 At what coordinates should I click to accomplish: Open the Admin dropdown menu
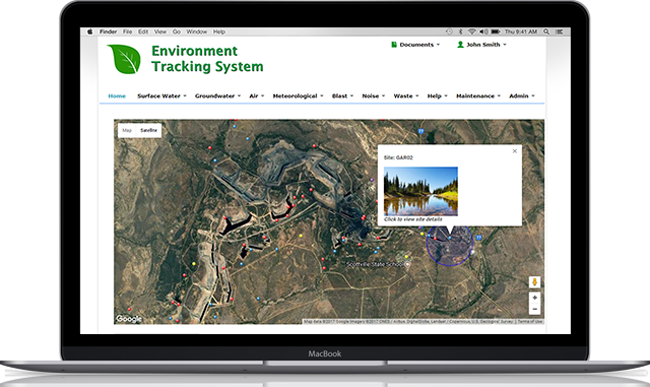coord(522,96)
